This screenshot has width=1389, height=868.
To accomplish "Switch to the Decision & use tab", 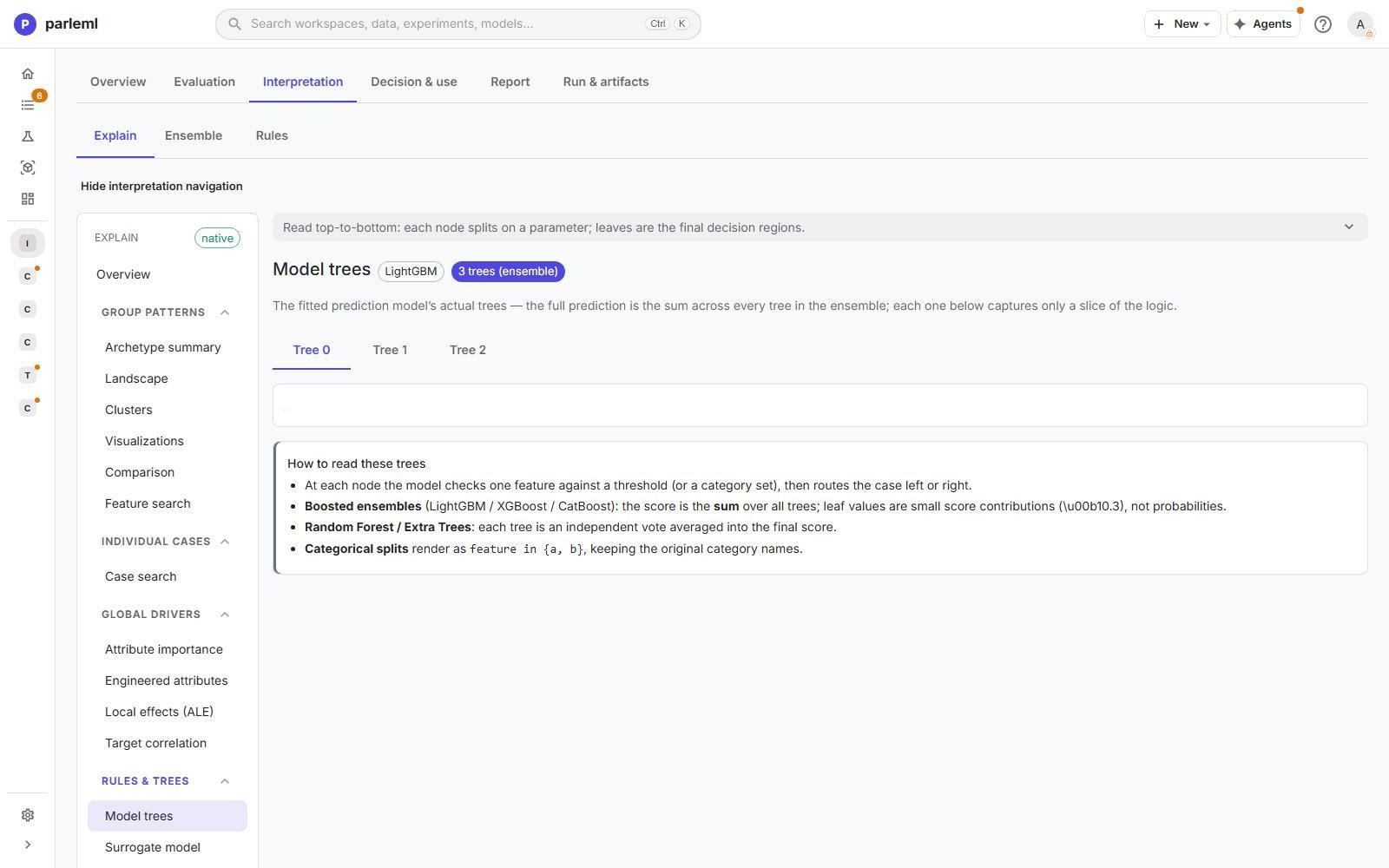I will [414, 82].
